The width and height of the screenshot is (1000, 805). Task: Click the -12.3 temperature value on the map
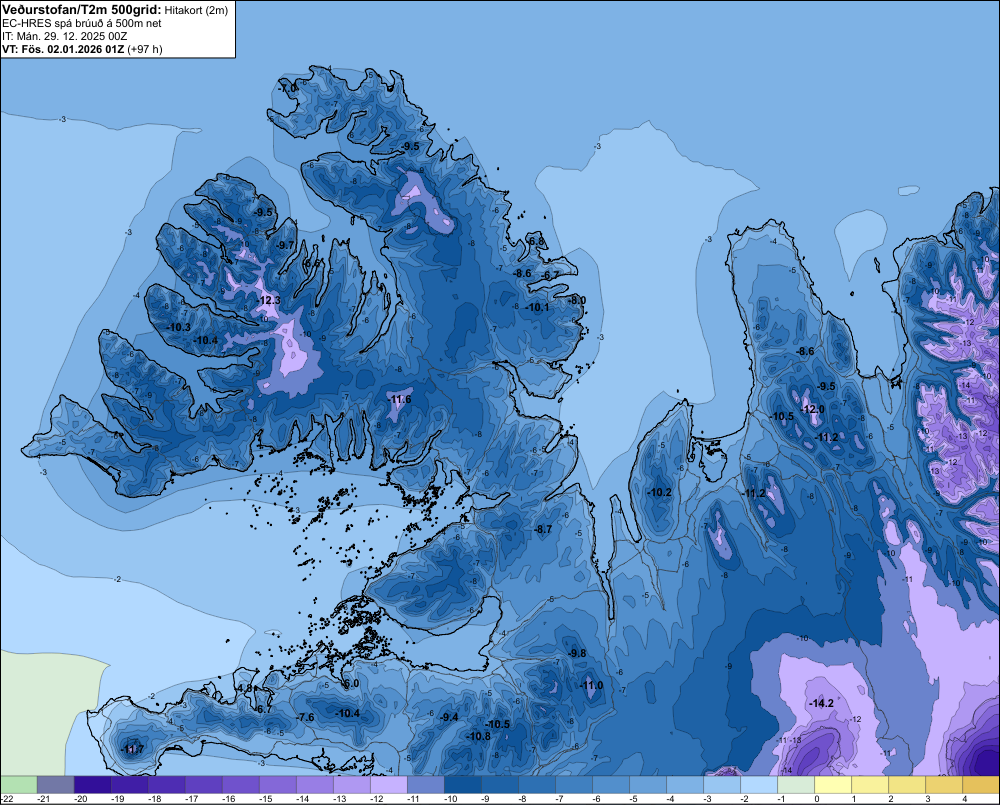(268, 300)
